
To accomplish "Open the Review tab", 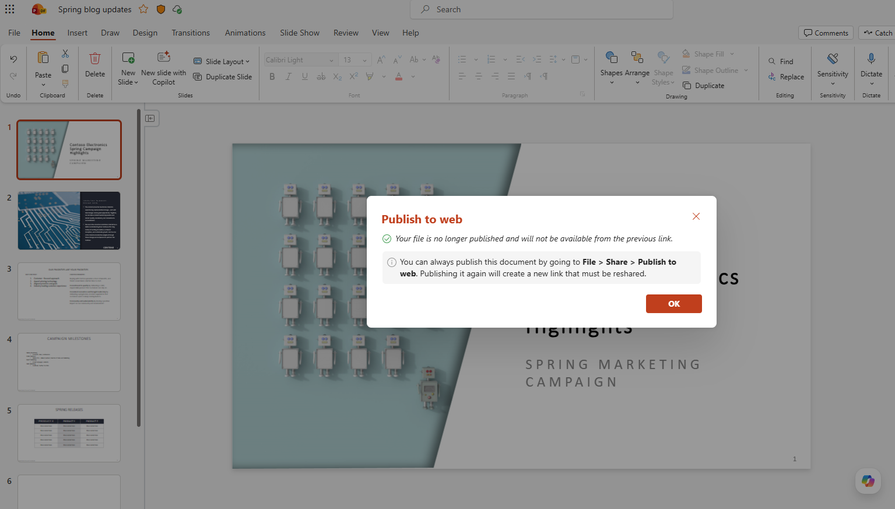I will [x=346, y=33].
